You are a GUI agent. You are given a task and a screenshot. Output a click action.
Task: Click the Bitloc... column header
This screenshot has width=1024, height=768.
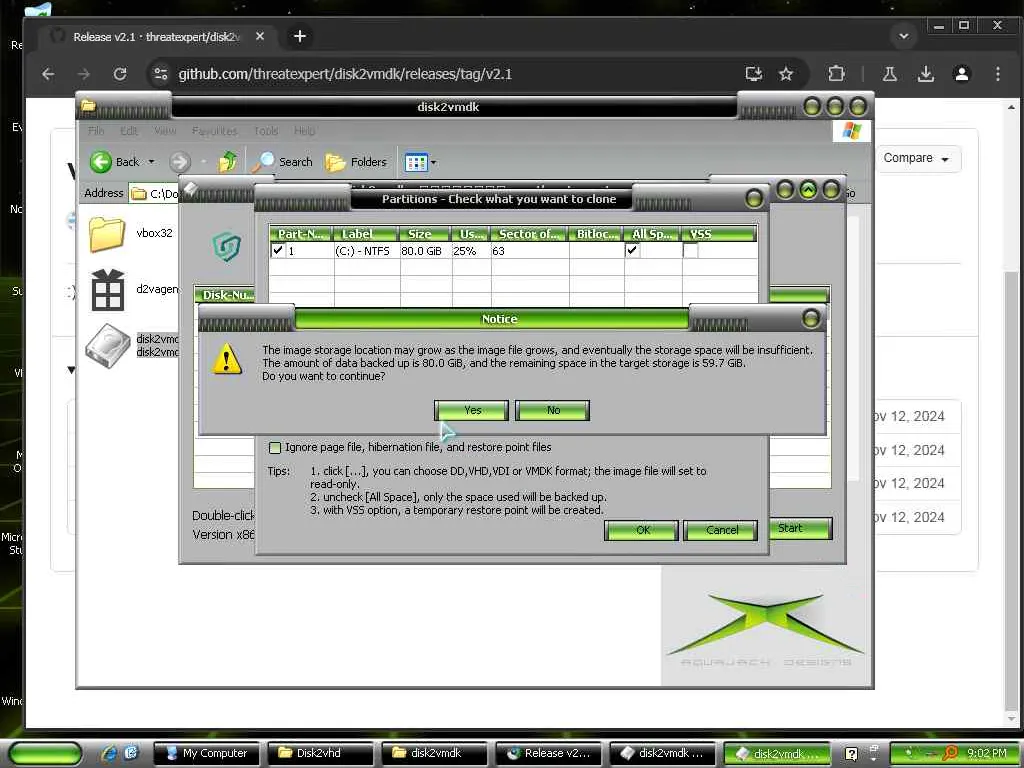[596, 234]
